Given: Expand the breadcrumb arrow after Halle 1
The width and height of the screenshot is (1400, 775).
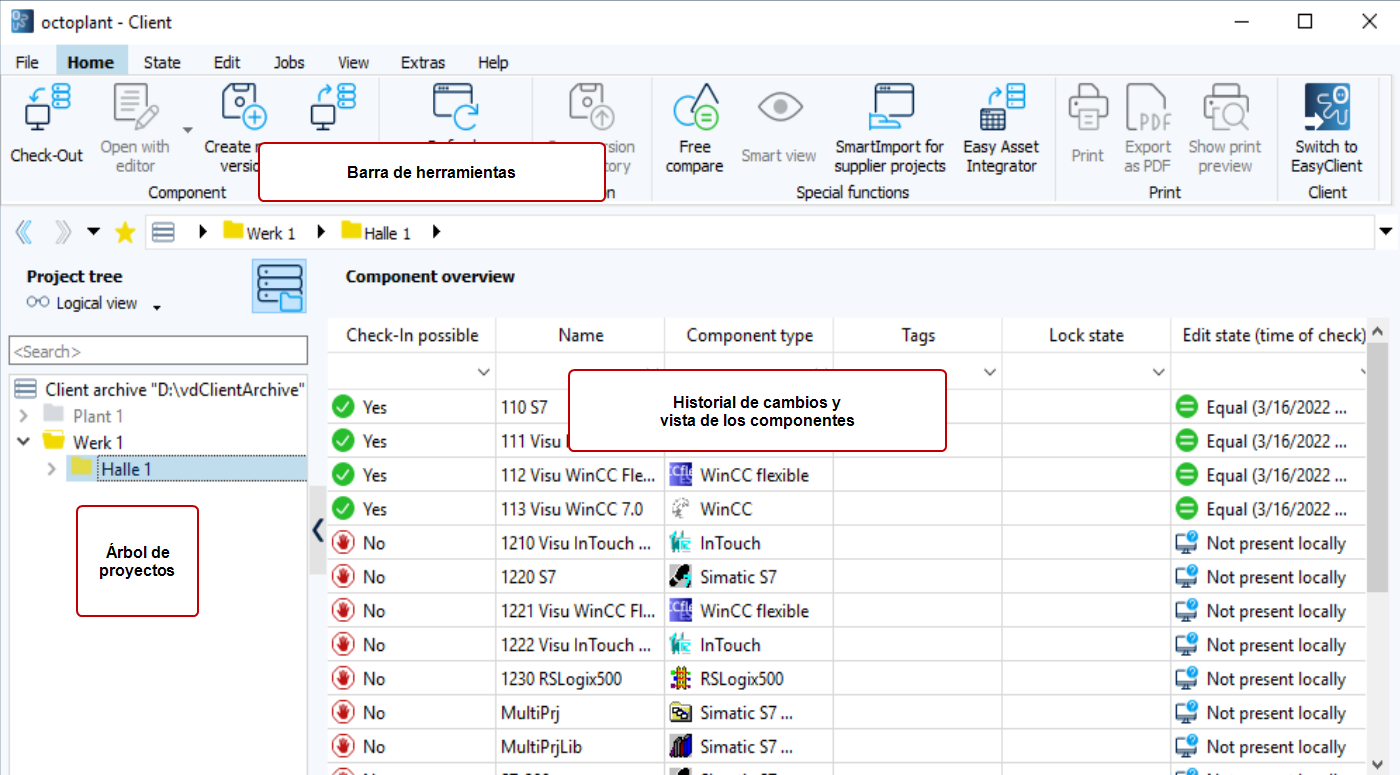Looking at the screenshot, I should click(436, 232).
